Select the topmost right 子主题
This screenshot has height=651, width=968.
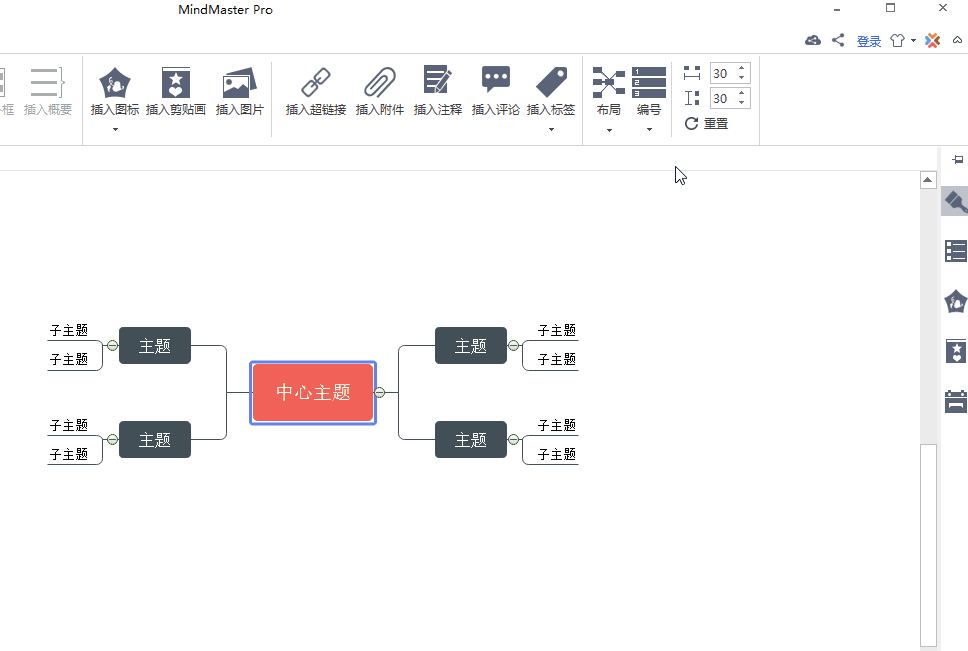click(557, 331)
